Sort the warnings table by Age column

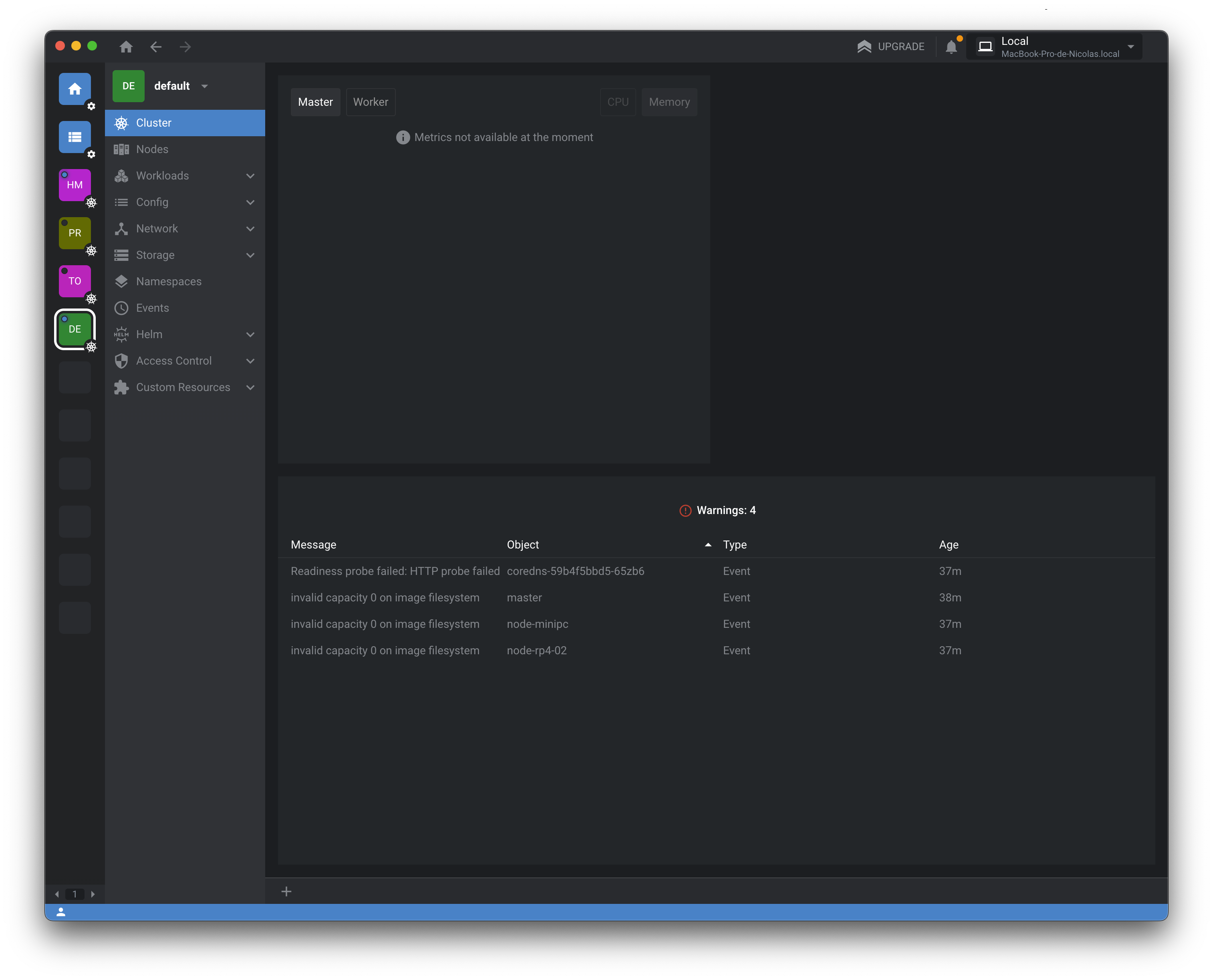(x=948, y=545)
